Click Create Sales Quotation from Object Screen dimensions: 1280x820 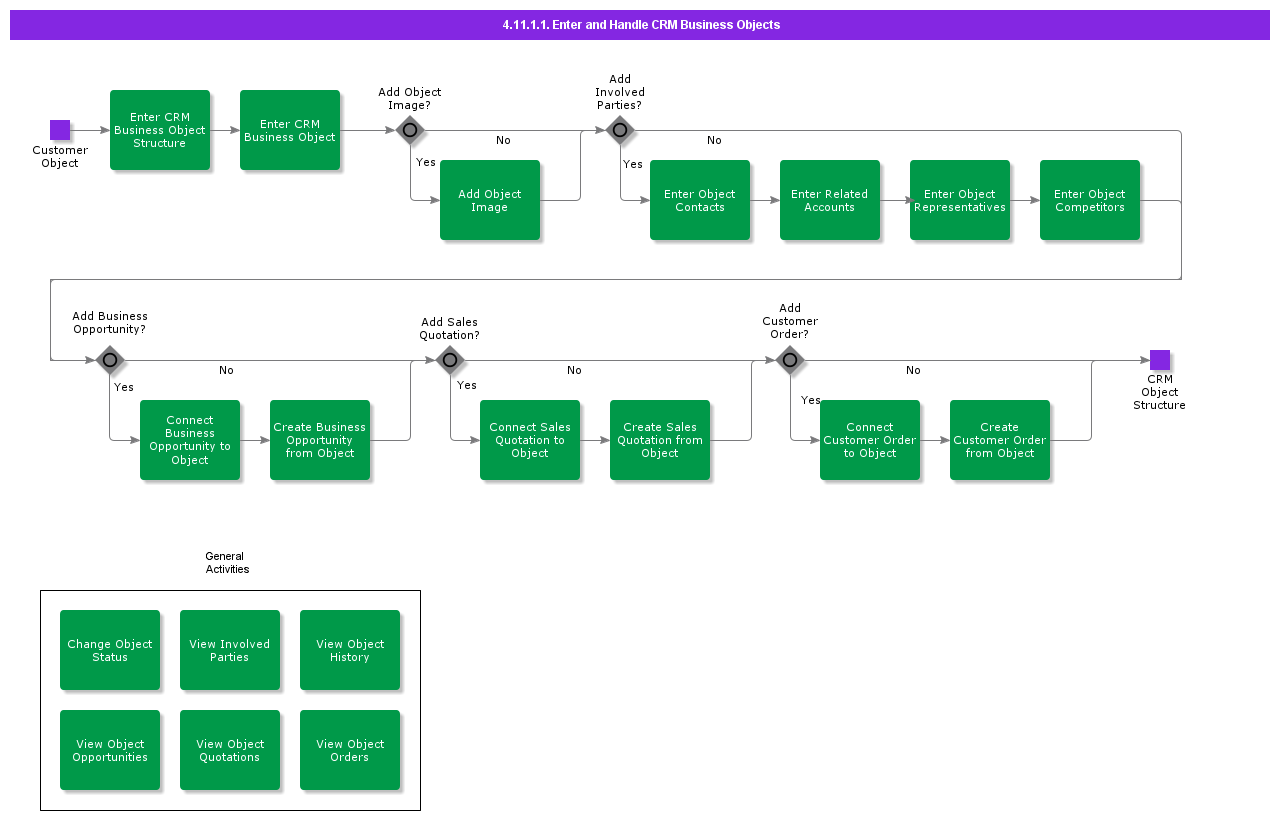pyautogui.click(x=660, y=440)
